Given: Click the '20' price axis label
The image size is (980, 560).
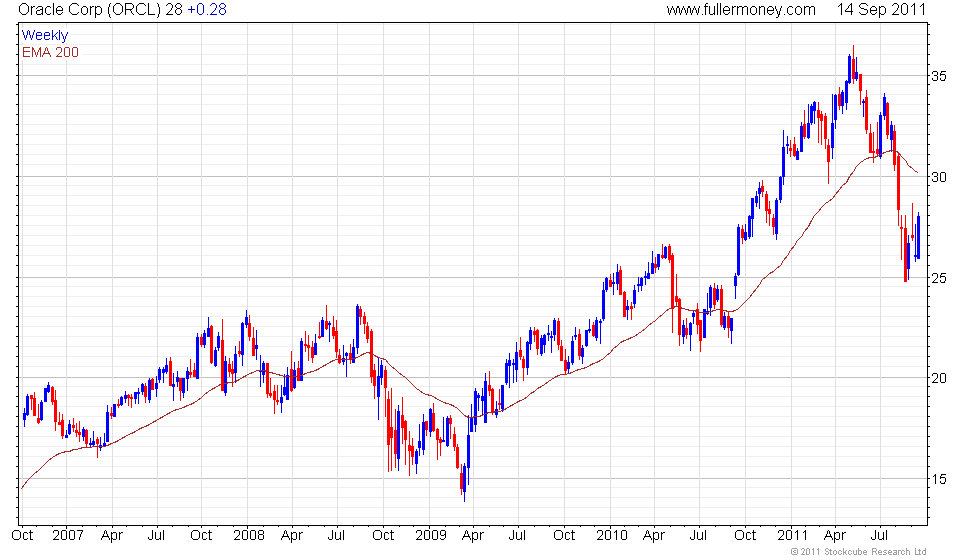Looking at the screenshot, I should (939, 378).
